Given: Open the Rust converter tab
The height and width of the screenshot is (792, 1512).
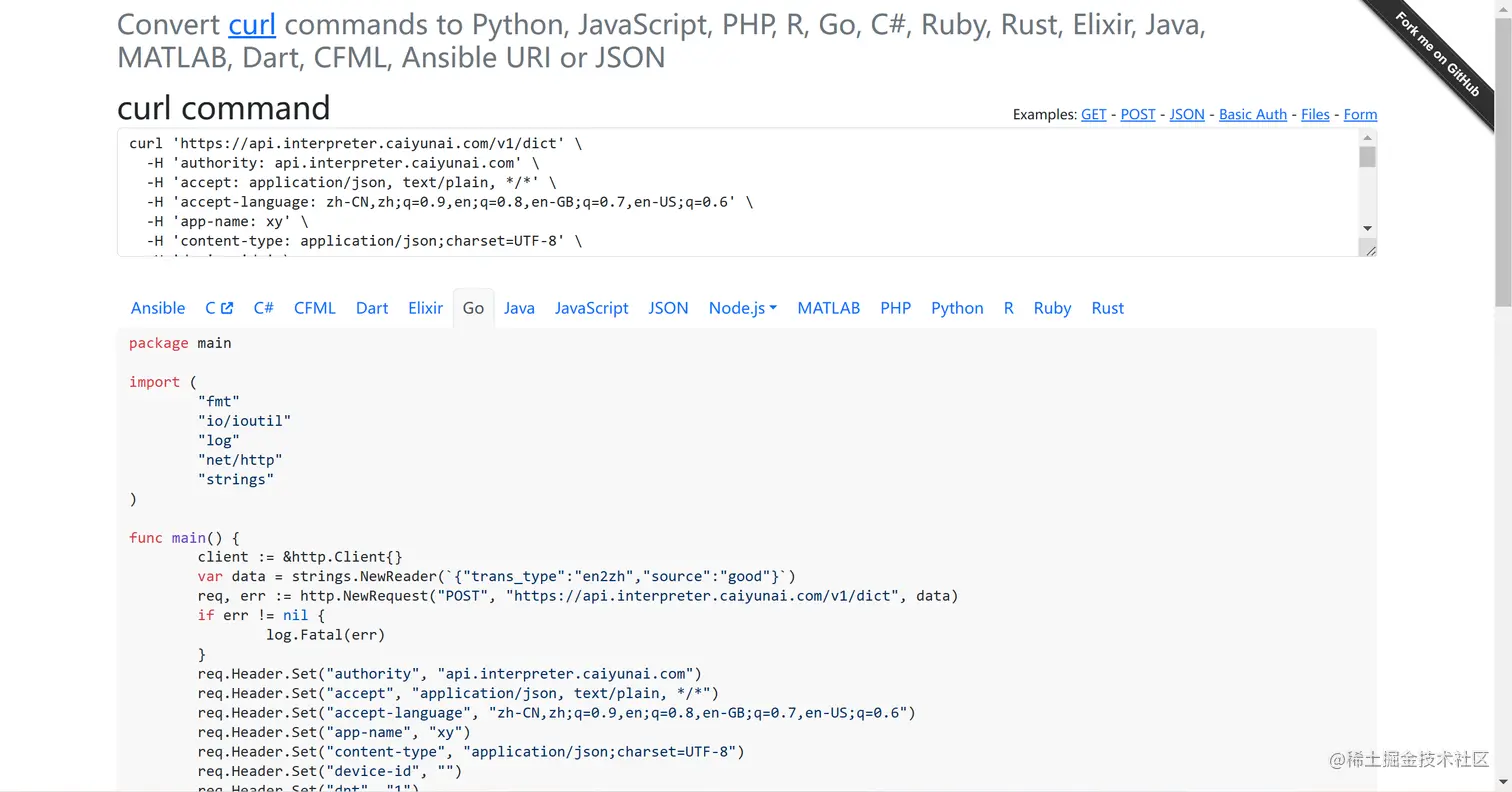Looking at the screenshot, I should coord(1107,308).
